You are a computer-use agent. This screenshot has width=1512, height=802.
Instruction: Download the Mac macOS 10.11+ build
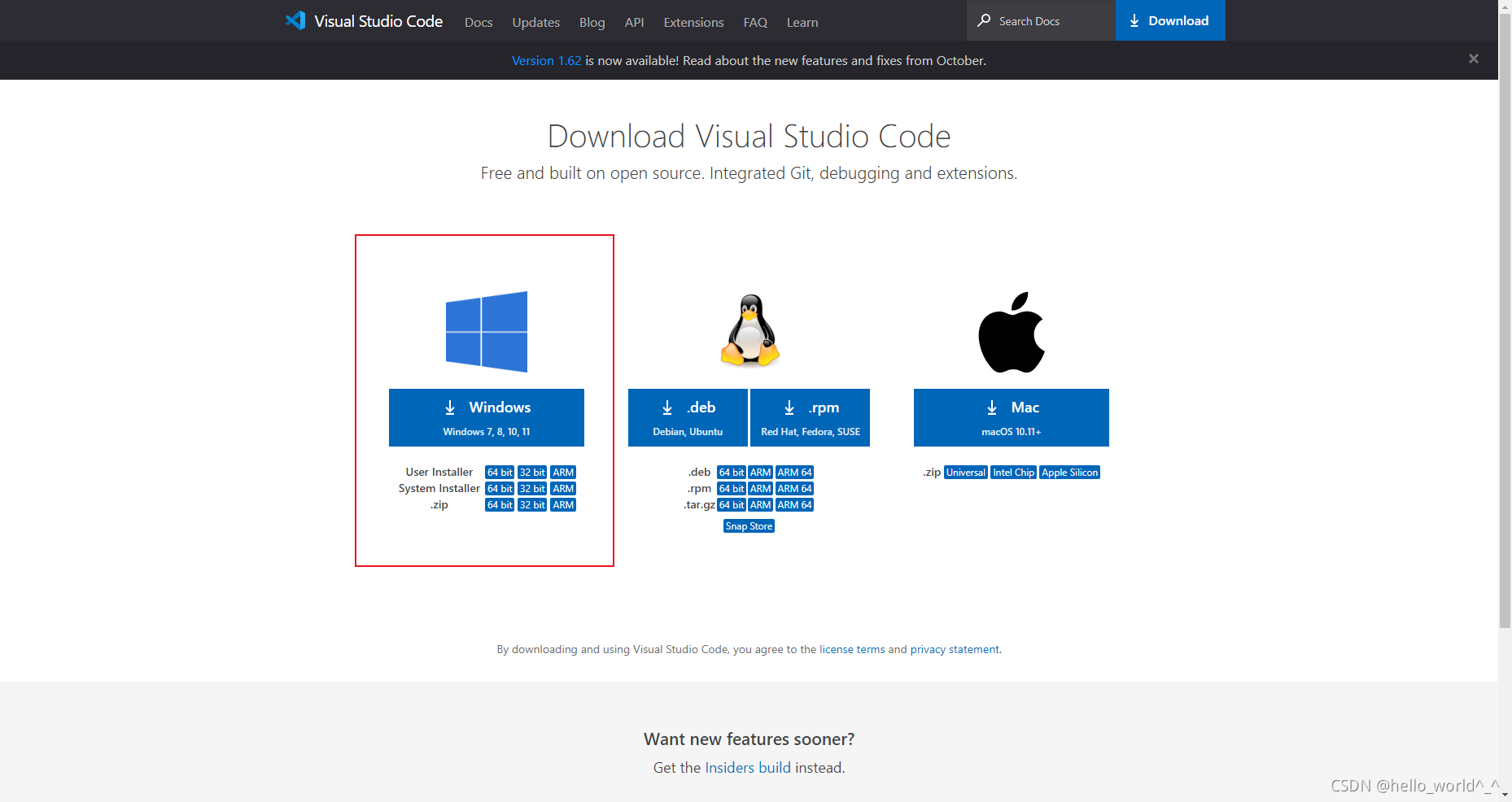1012,417
